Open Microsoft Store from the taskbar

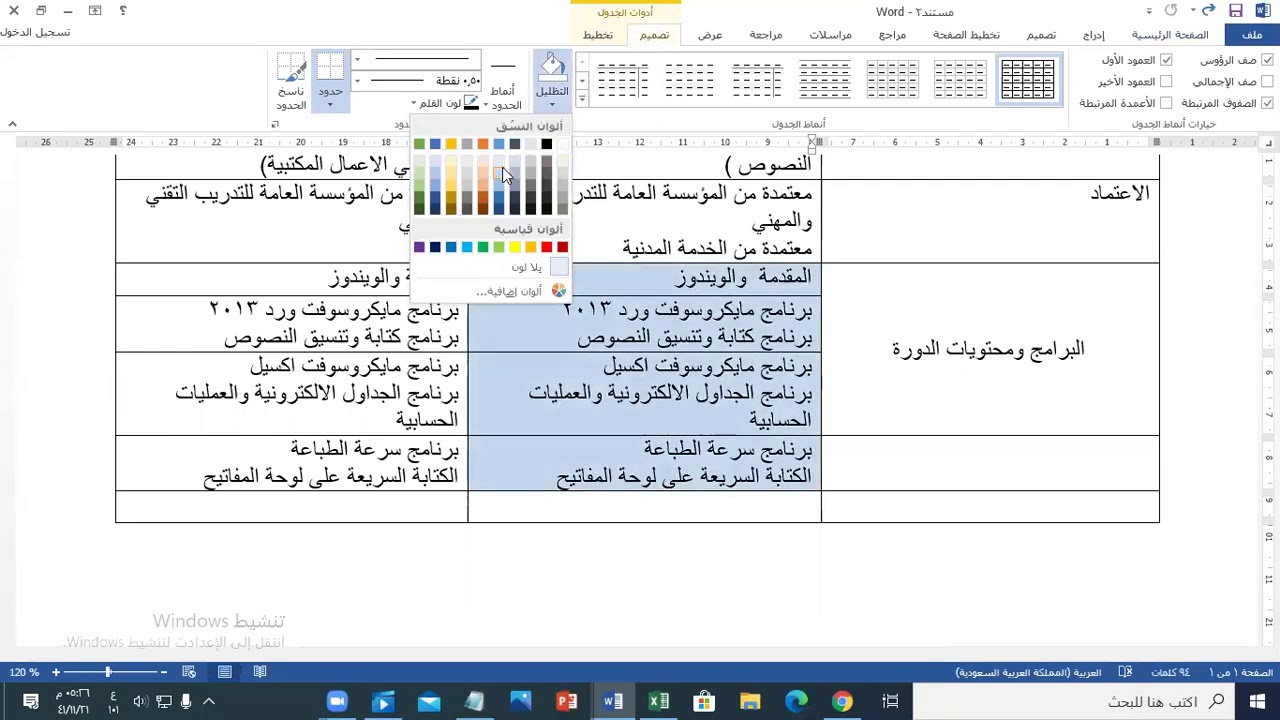coord(705,702)
